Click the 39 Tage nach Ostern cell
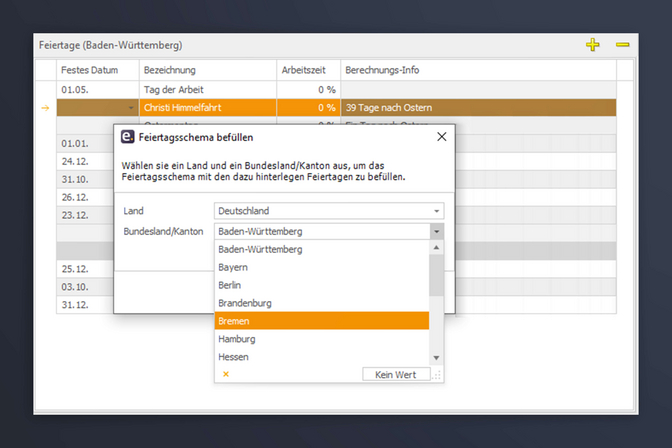672x448 pixels. pos(479,108)
